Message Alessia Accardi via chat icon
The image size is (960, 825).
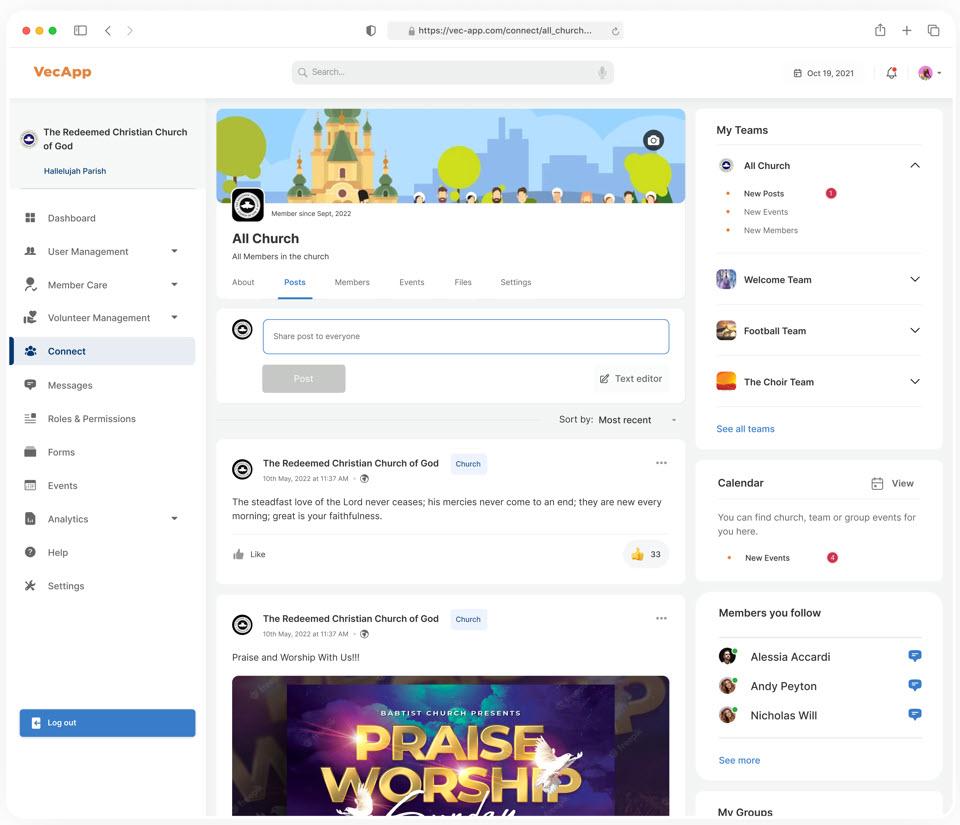[914, 656]
